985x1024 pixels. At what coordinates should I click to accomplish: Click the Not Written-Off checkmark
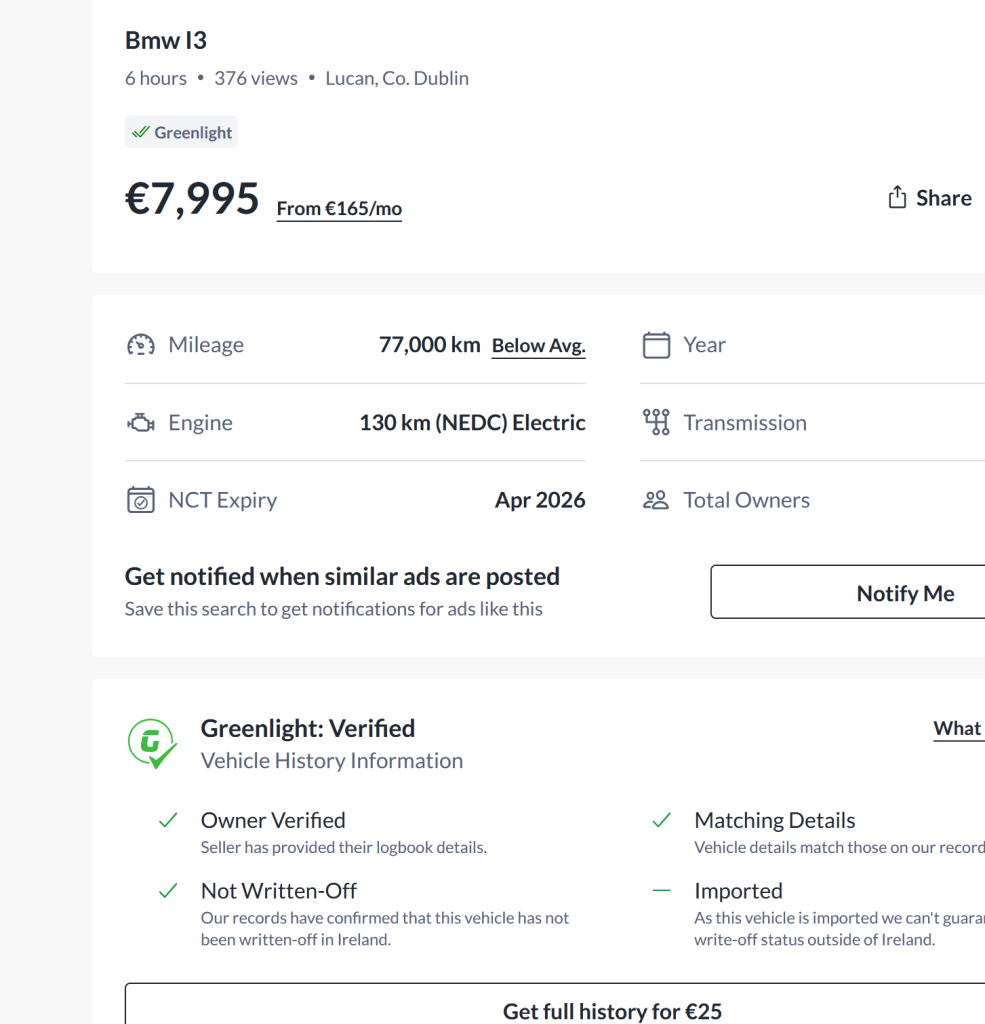[x=168, y=891]
